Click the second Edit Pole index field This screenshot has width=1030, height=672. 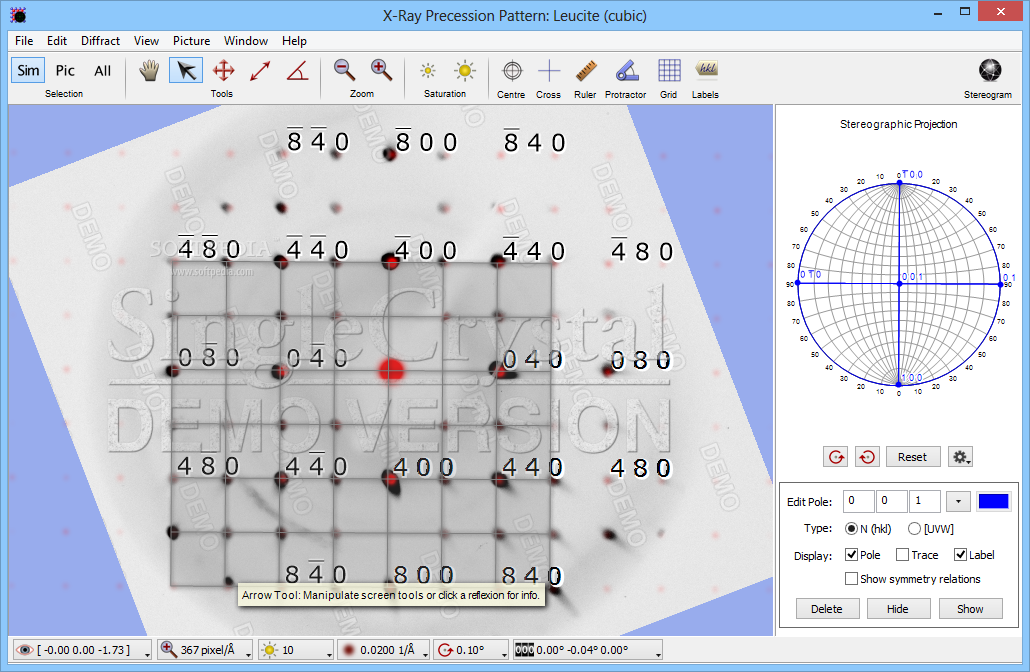[891, 501]
